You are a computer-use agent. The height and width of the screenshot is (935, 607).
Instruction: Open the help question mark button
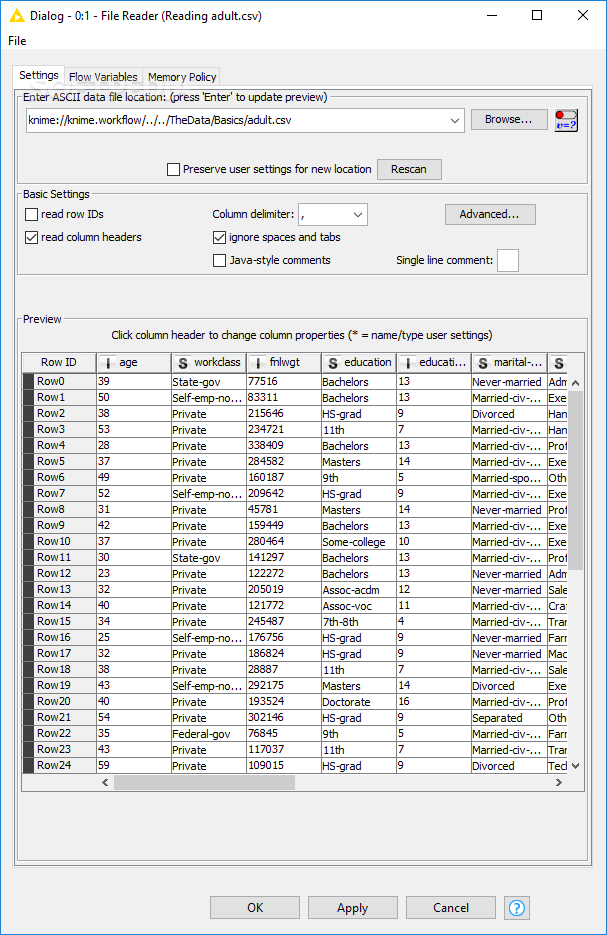(x=516, y=908)
